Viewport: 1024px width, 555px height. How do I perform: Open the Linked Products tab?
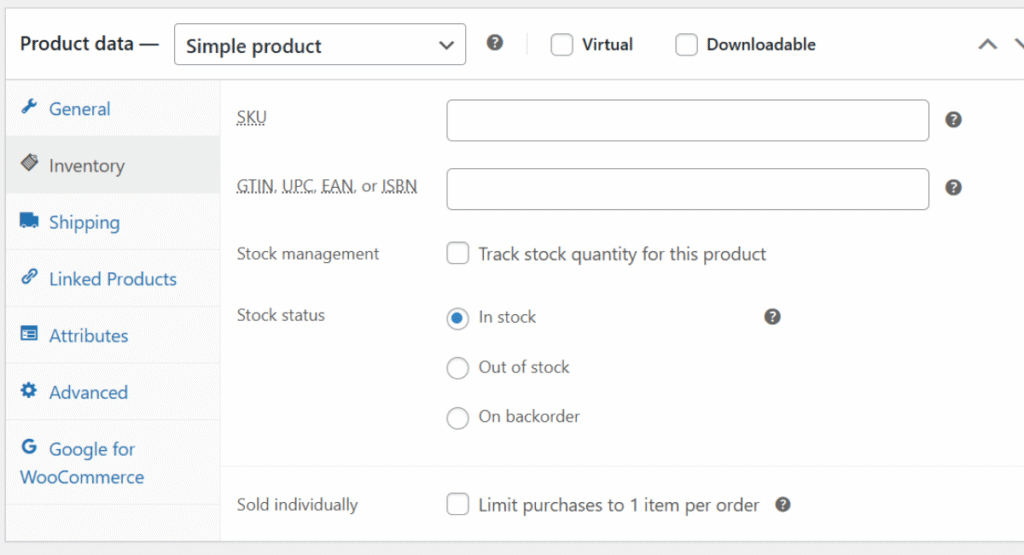112,279
